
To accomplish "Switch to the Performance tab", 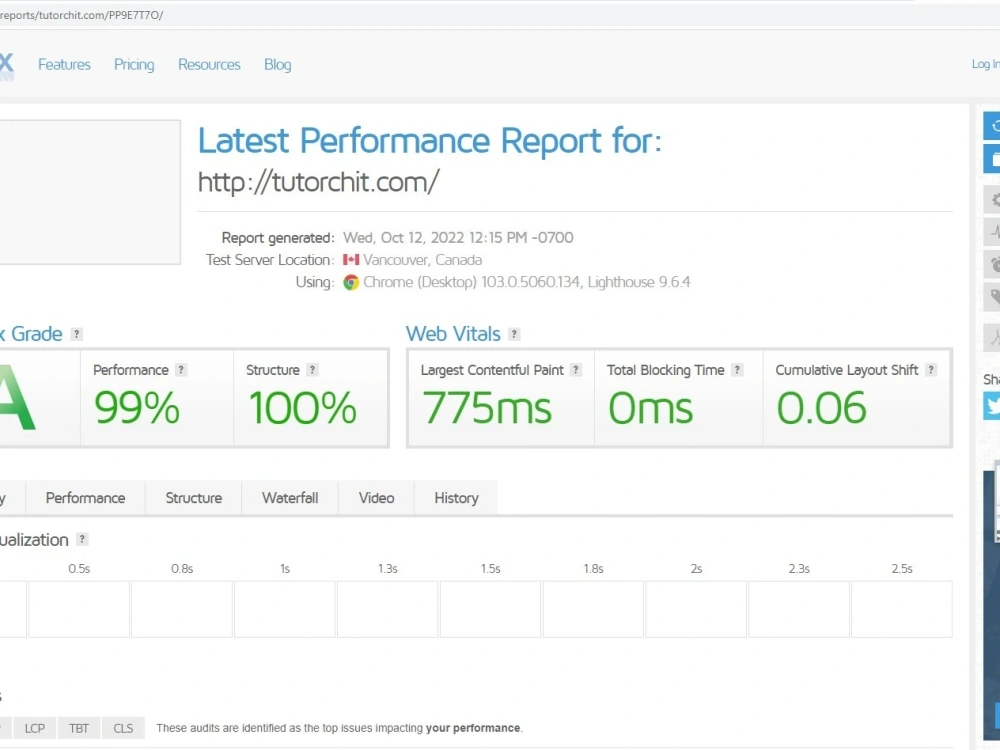I will [x=85, y=498].
